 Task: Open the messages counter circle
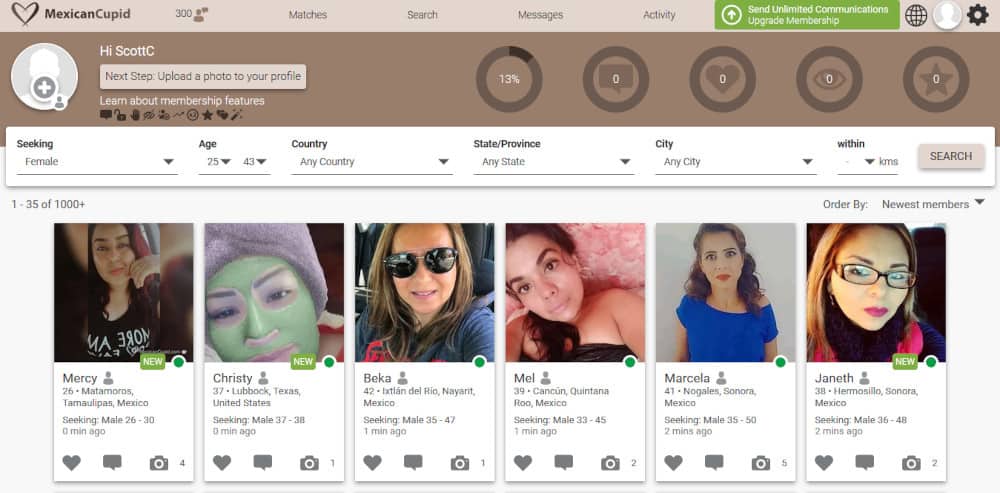click(x=615, y=79)
